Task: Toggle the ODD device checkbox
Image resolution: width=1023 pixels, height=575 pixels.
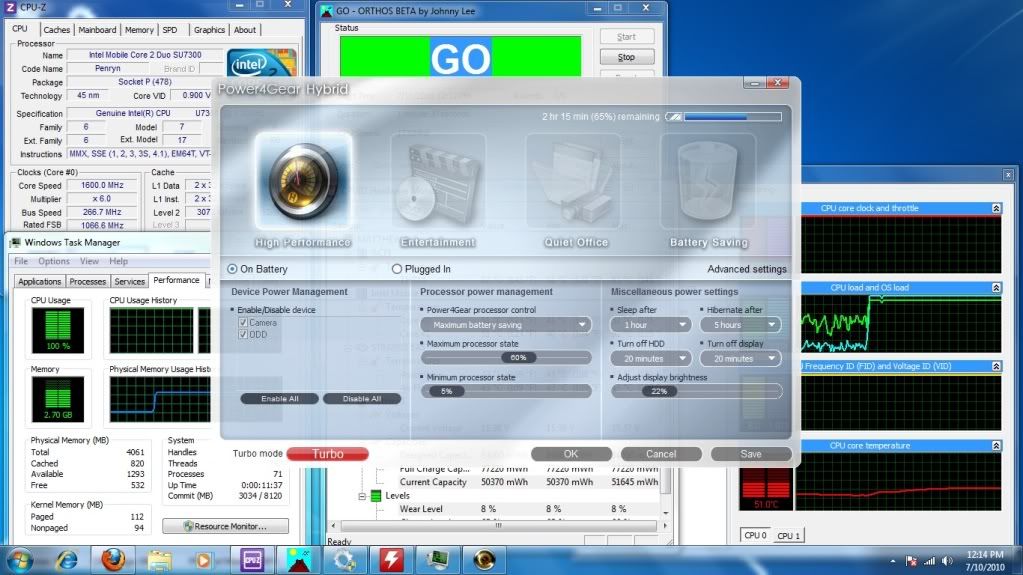Action: [243, 334]
